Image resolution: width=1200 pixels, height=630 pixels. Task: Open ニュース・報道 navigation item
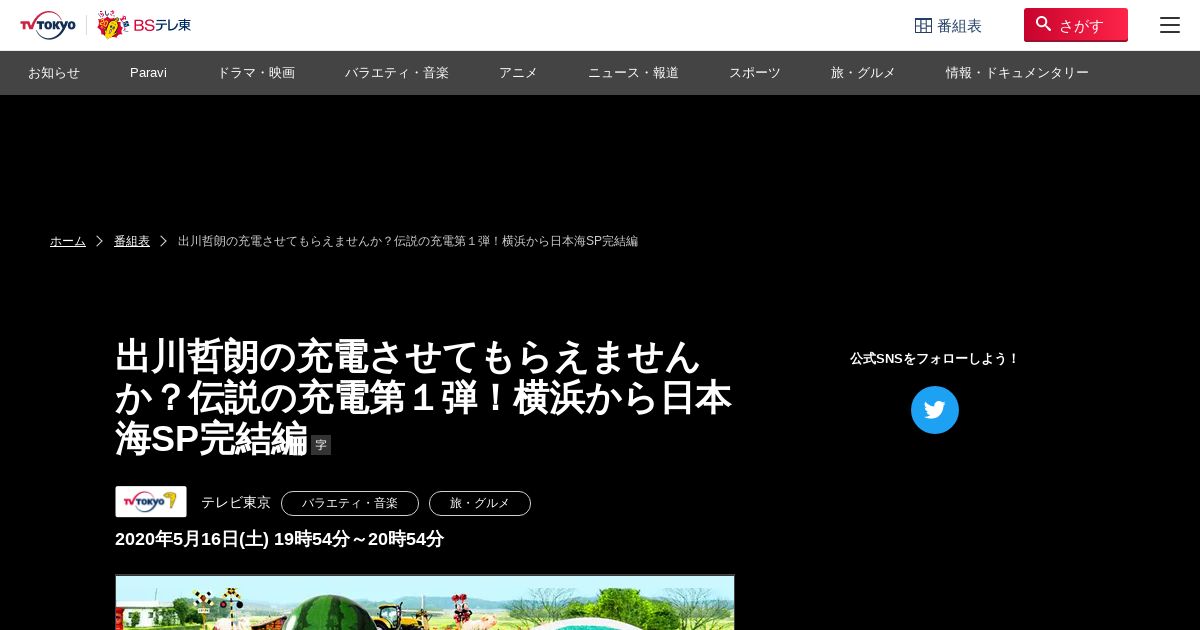633,73
